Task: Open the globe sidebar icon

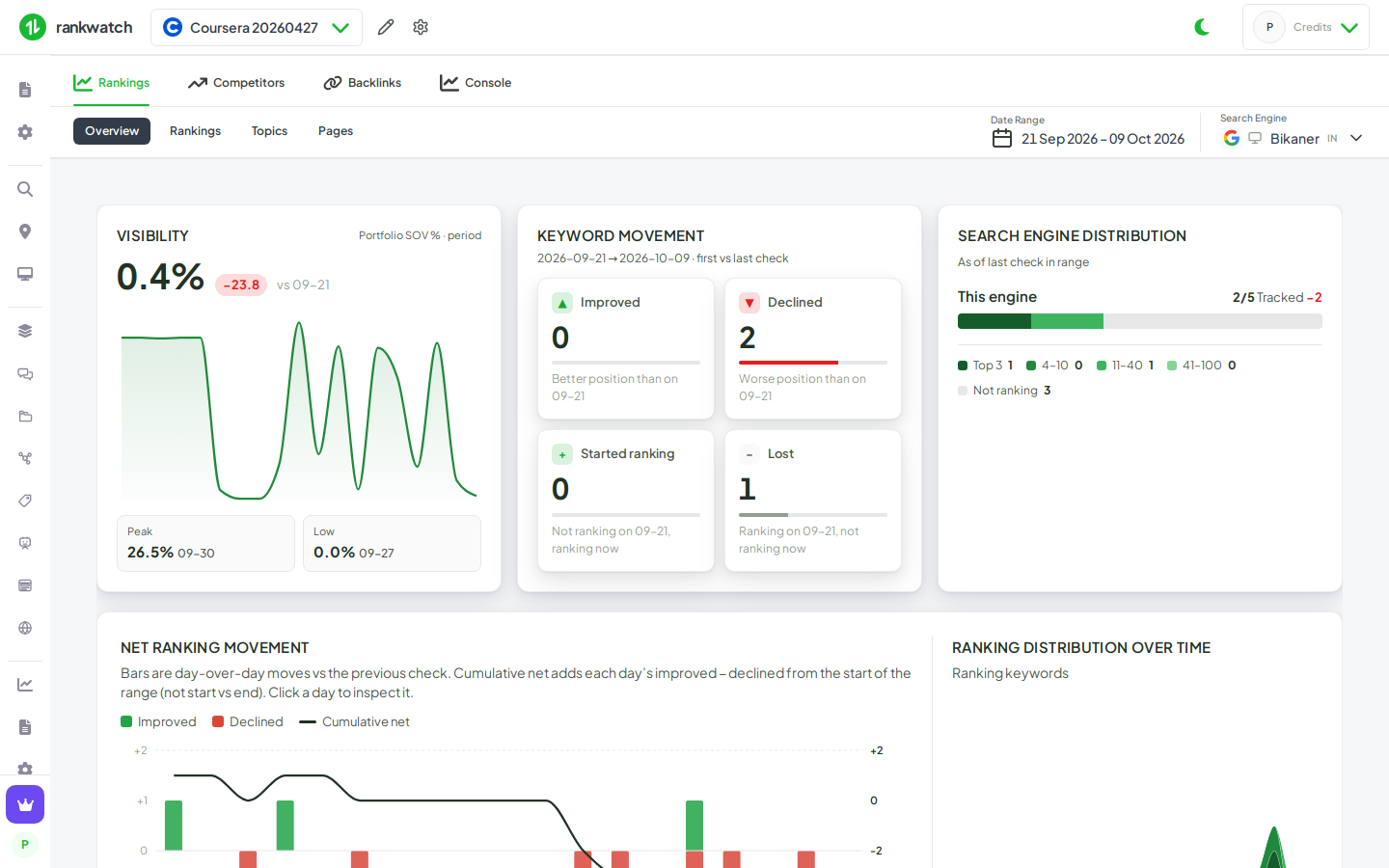Action: coord(25,628)
